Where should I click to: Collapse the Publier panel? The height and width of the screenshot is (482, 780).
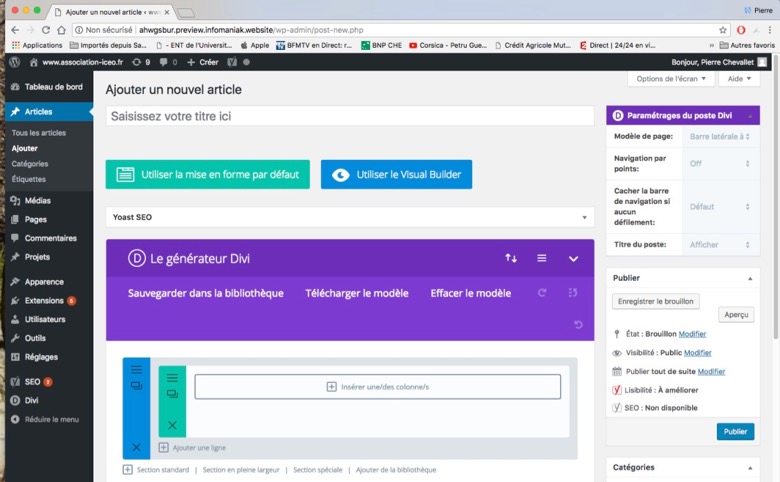(x=750, y=278)
